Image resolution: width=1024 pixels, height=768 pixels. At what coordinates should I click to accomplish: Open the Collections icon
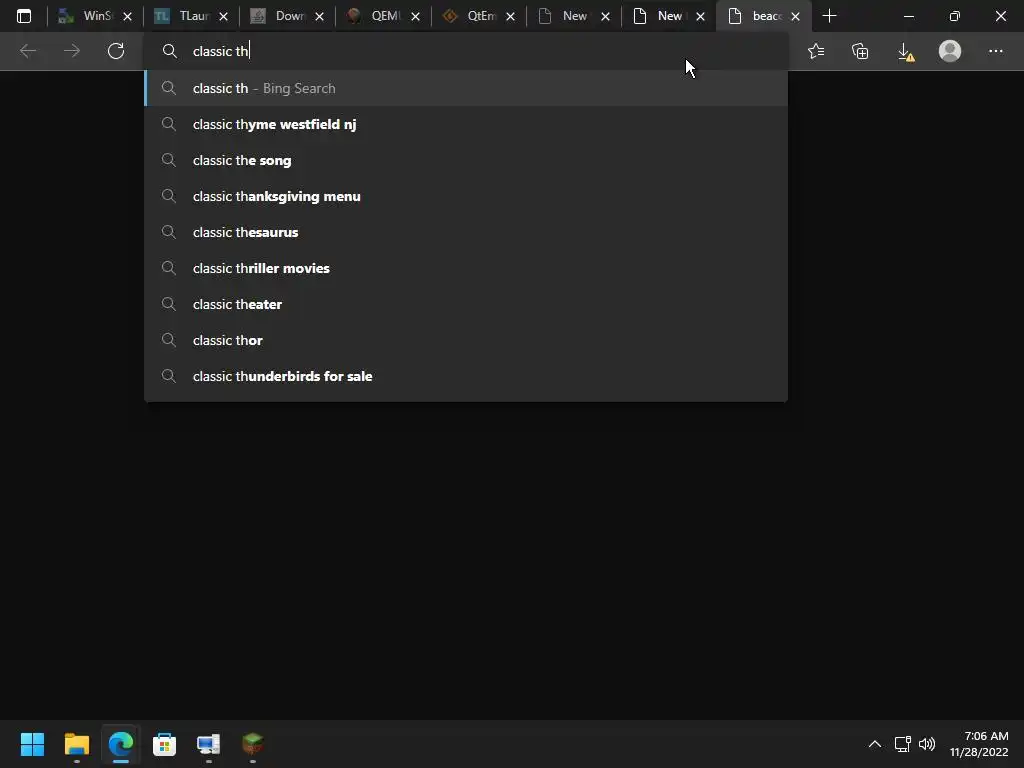[861, 51]
